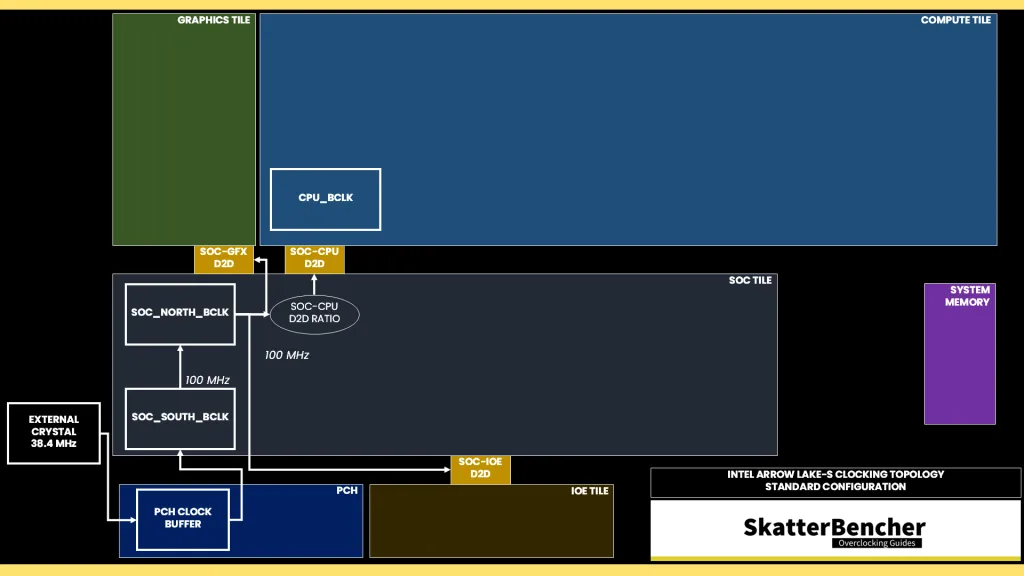Click the CPU_BCLK block inside Compute Tile
This screenshot has height=576, width=1024.
[325, 199]
